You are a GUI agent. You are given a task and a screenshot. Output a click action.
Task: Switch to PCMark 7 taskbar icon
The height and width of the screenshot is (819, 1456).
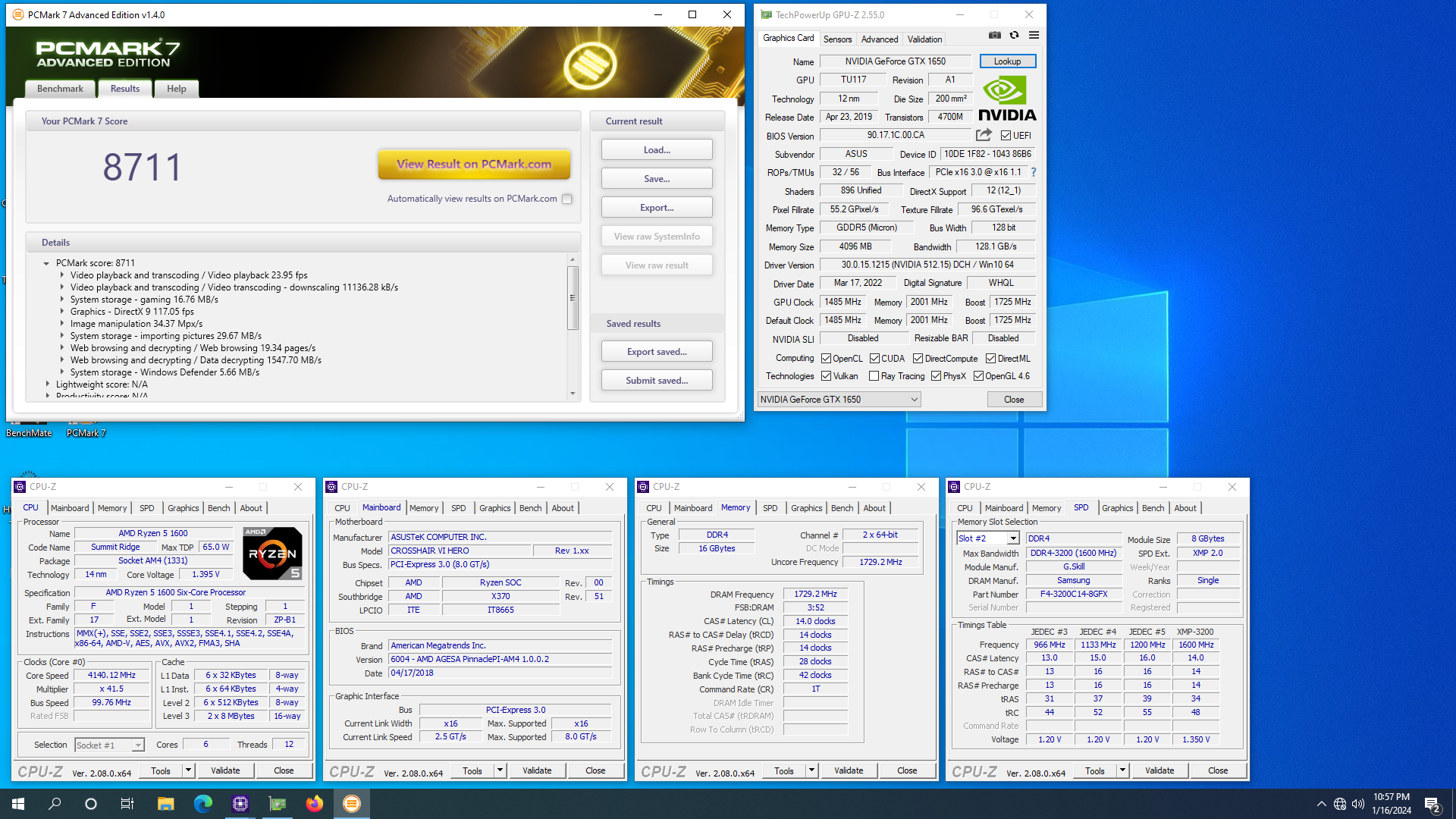pos(352,804)
